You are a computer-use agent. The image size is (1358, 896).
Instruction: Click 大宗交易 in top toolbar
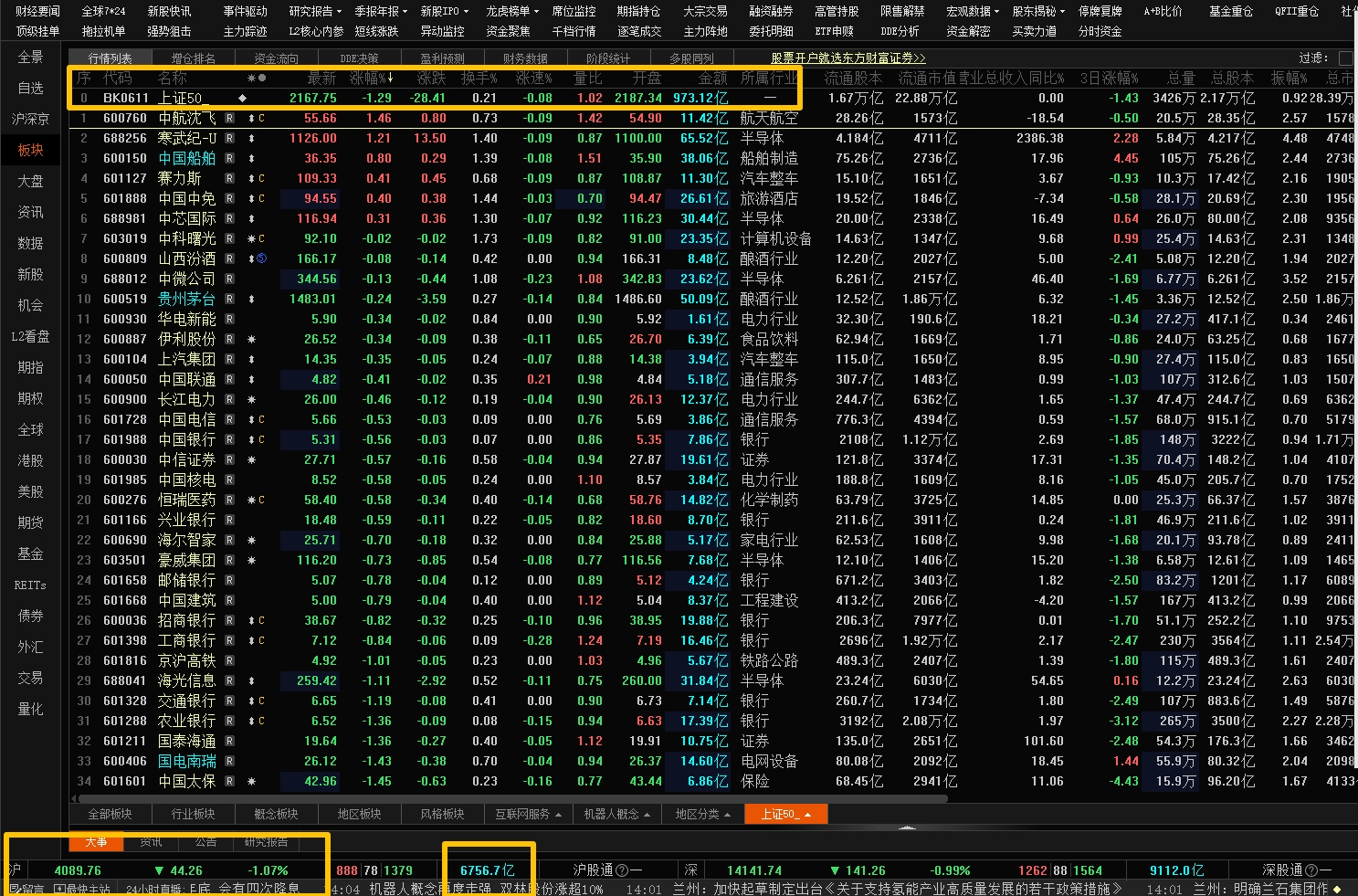point(705,12)
